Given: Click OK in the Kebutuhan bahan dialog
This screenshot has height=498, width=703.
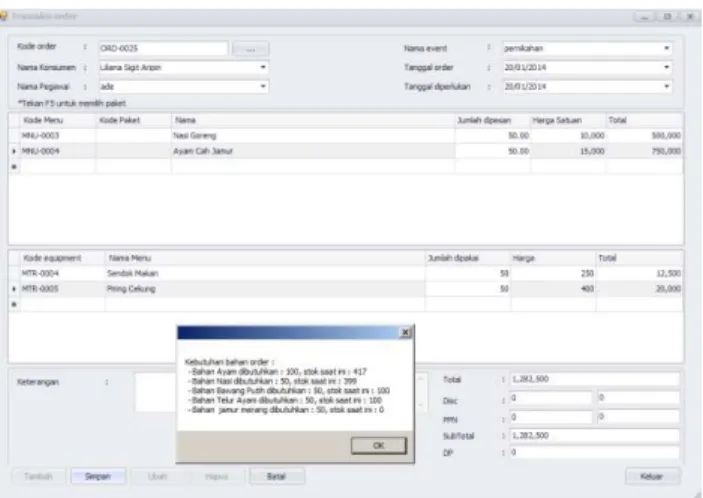Looking at the screenshot, I should click(x=378, y=445).
